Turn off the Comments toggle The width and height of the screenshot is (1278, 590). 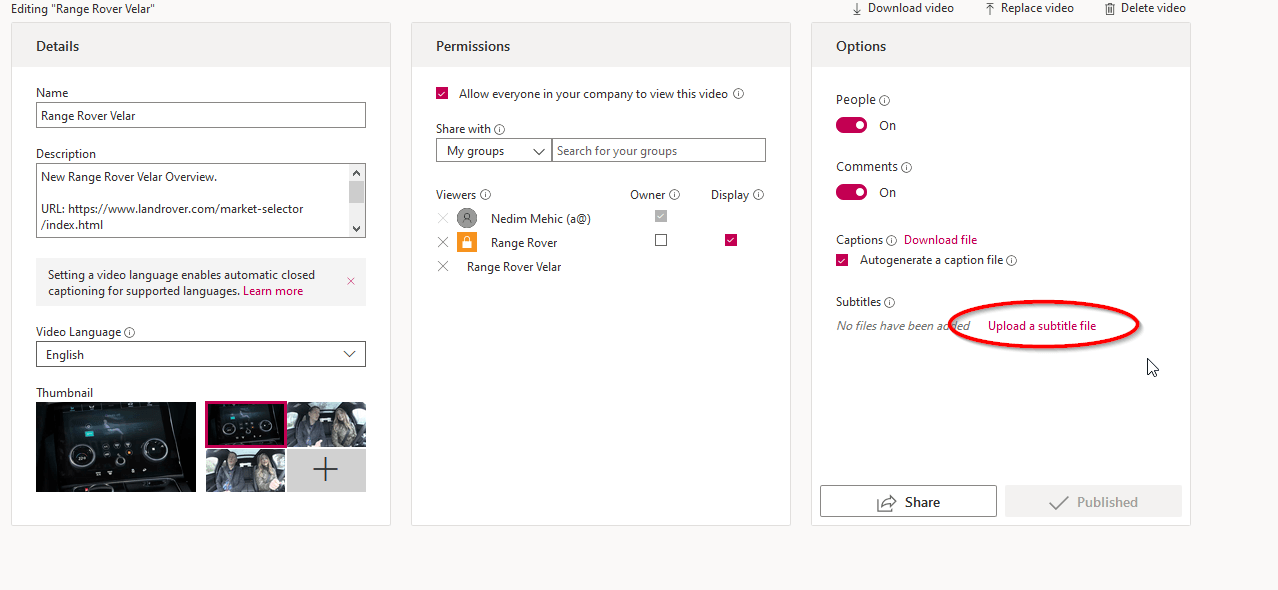(852, 193)
